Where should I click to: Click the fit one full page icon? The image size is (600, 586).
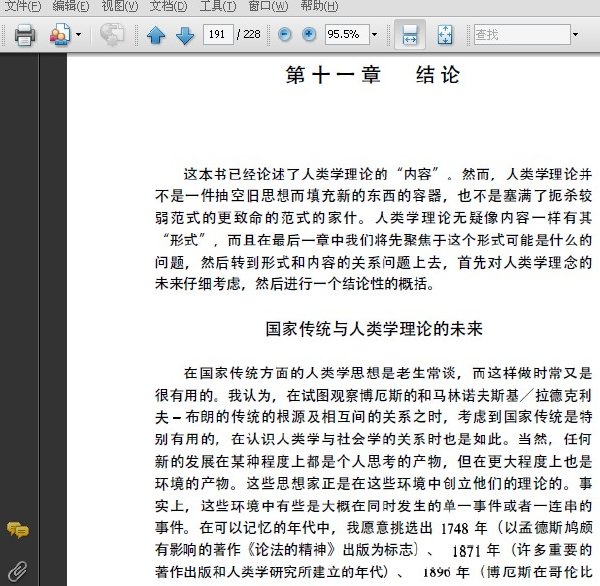pyautogui.click(x=445, y=35)
